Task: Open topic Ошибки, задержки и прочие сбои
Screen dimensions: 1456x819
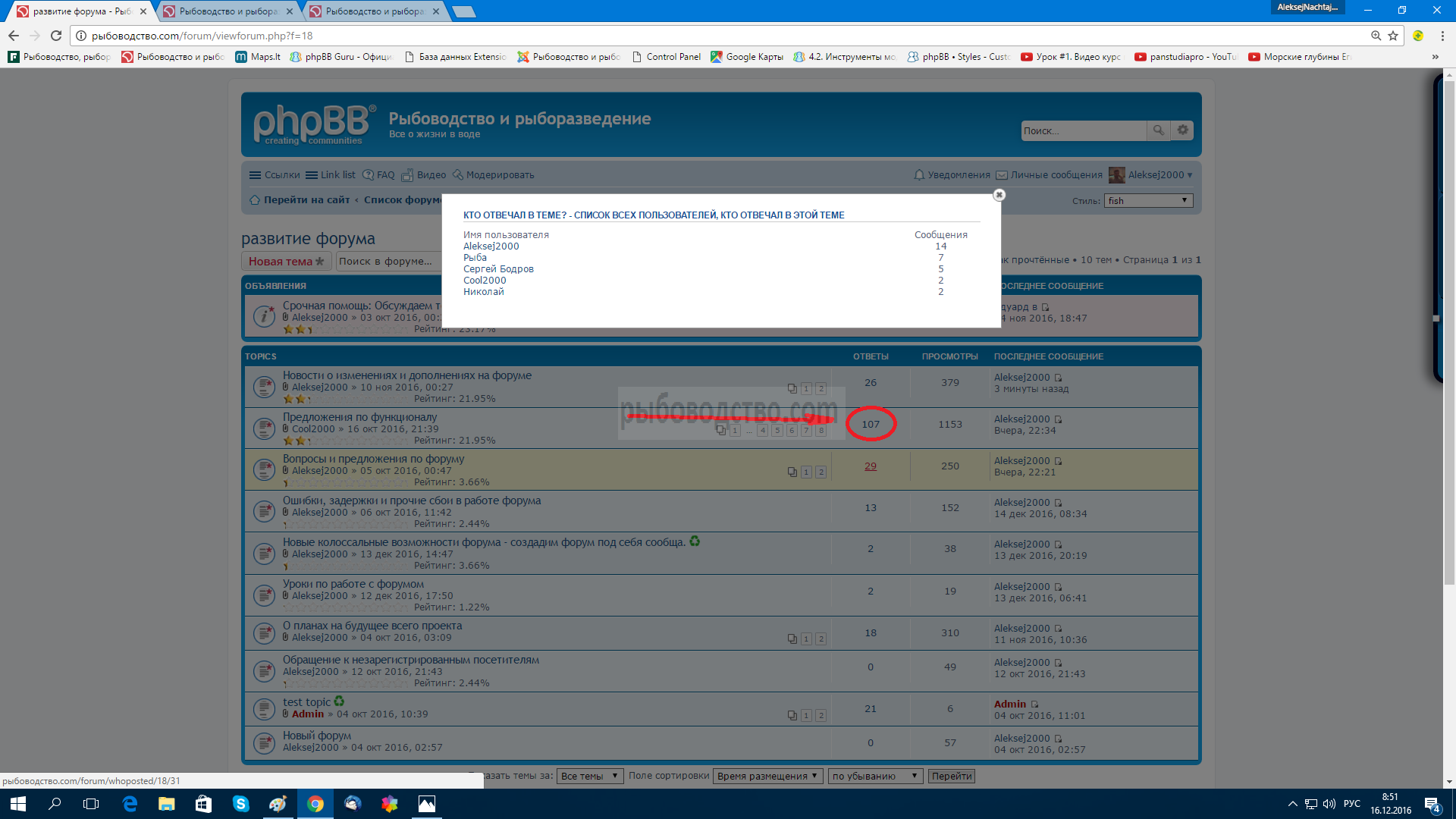Action: pos(412,500)
